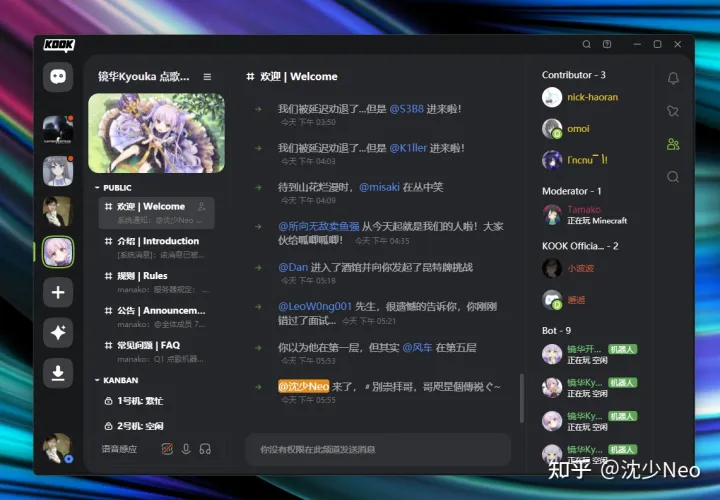Open member nick-haoran in Contributor list
The image size is (720, 500).
click(592, 97)
